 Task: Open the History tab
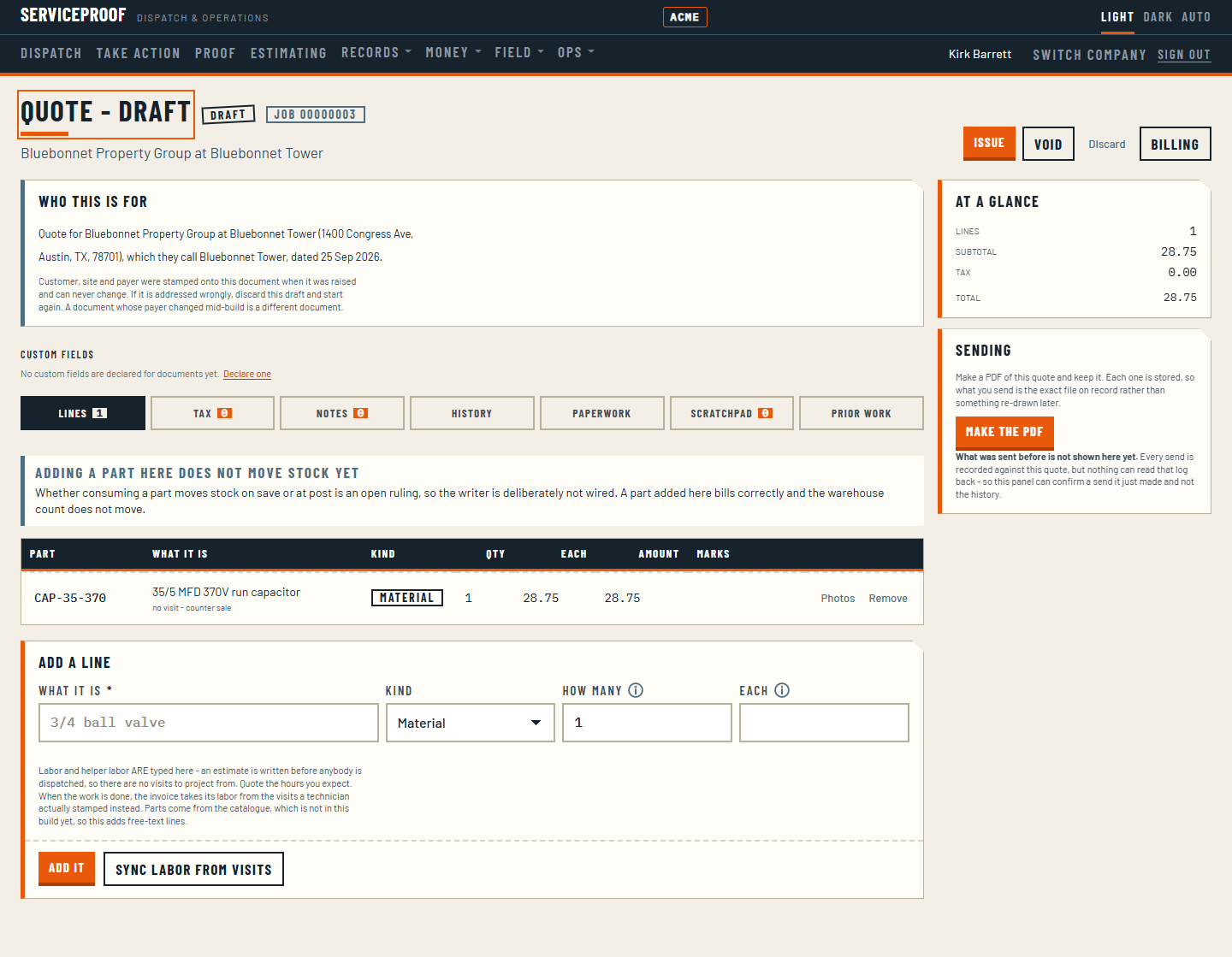[x=472, y=413]
